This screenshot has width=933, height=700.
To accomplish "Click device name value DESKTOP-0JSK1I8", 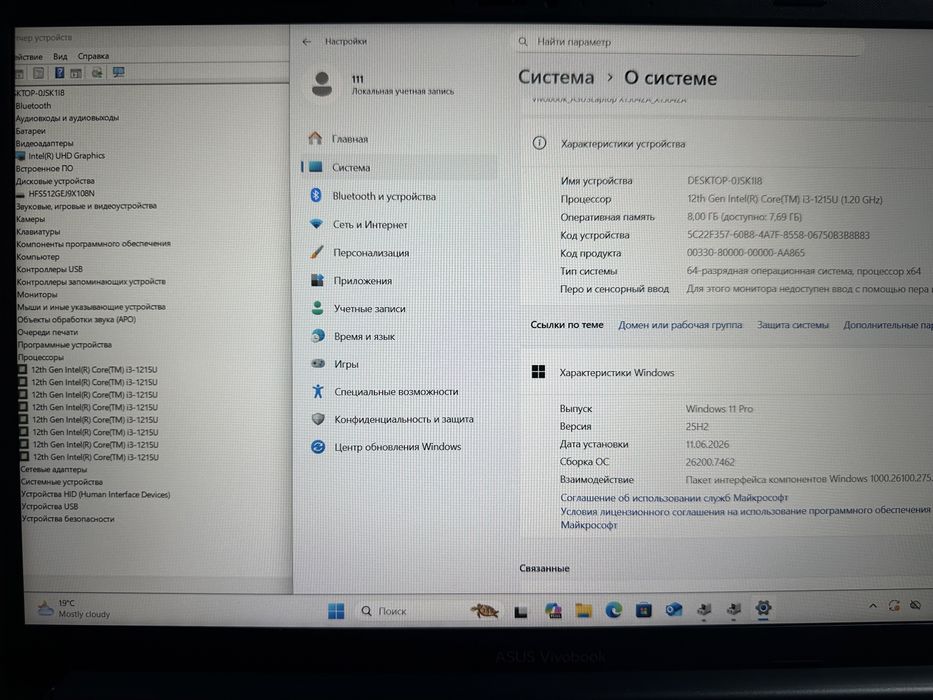I will [x=725, y=180].
